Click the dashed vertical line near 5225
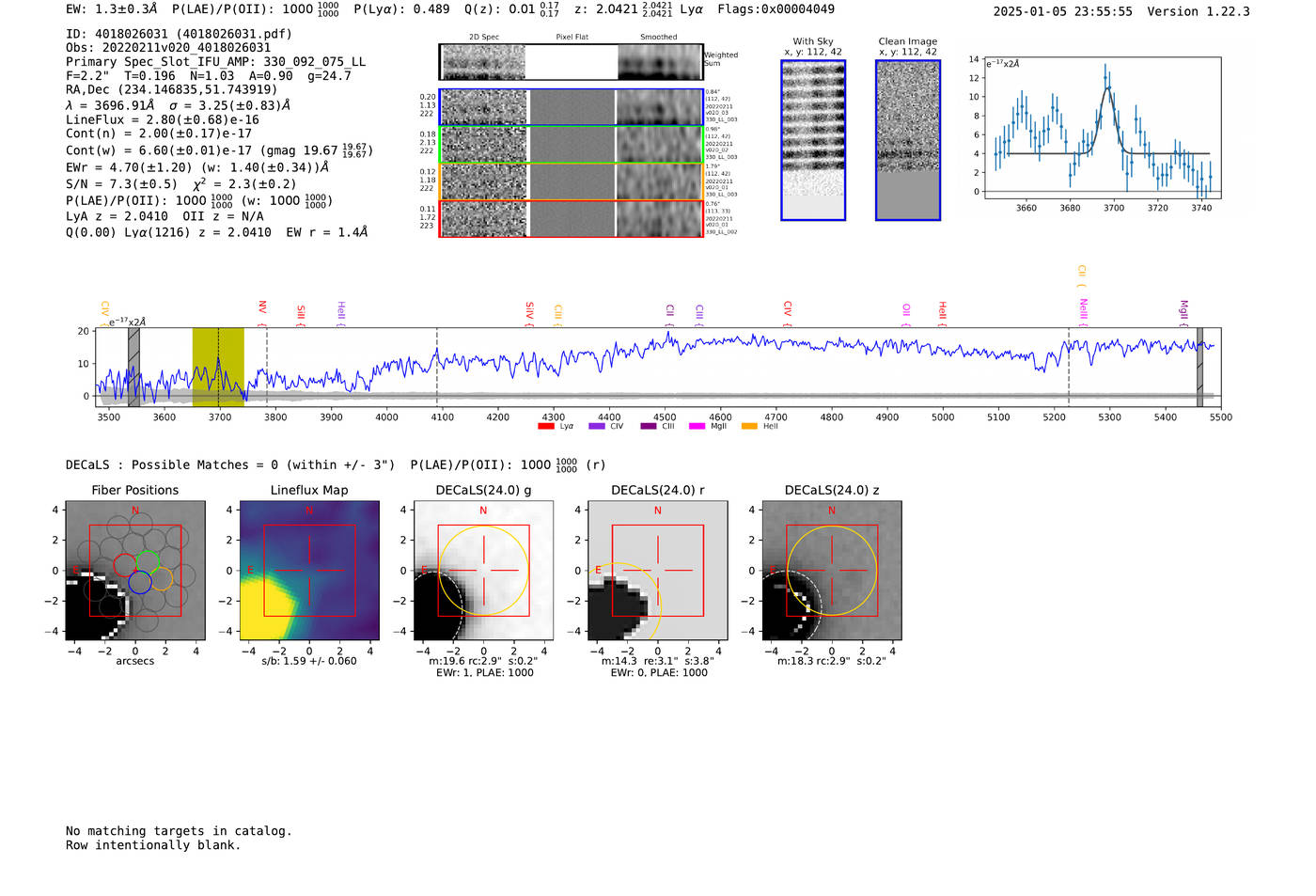Viewport: 1316px width, 896px height. point(1069,367)
